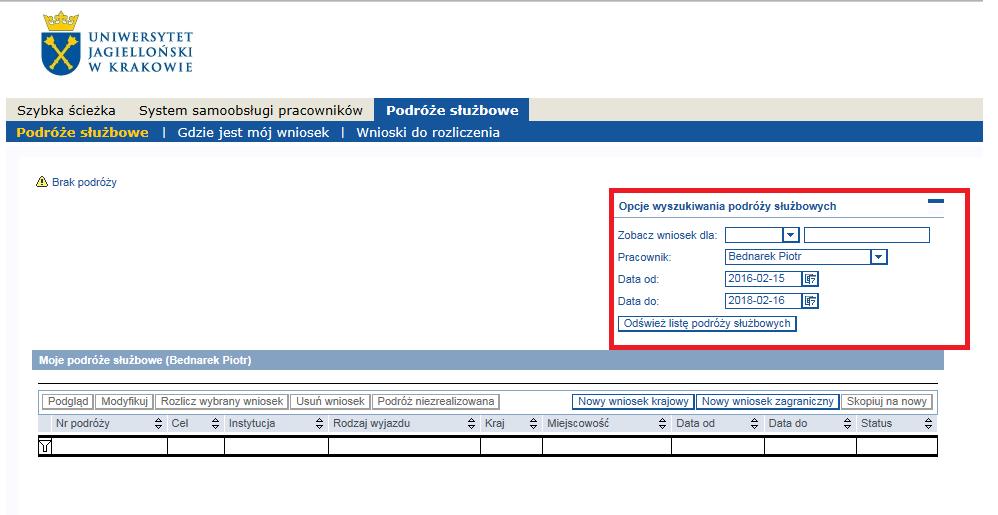The image size is (998, 515).
Task: Sort by Instytucja column arrows
Action: [320, 423]
